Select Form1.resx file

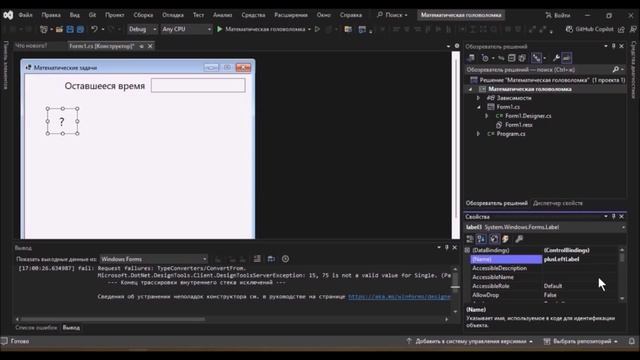point(519,125)
